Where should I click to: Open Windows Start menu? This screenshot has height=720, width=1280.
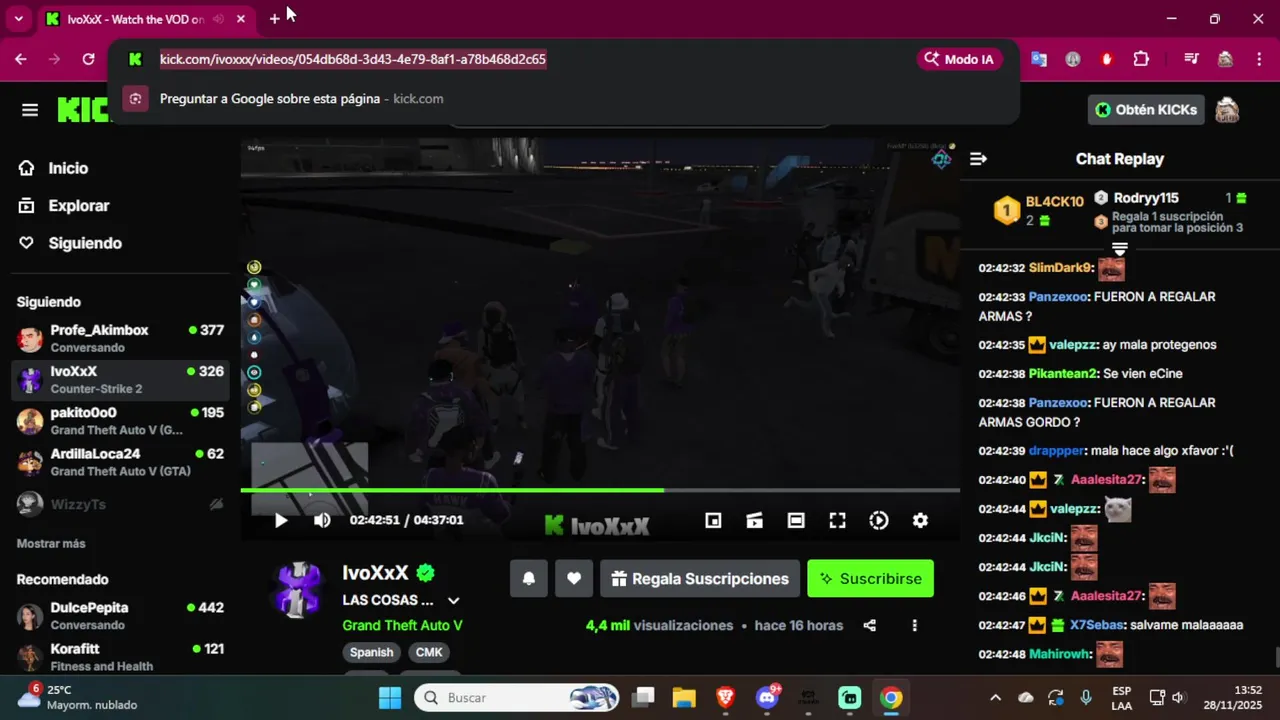(x=390, y=697)
